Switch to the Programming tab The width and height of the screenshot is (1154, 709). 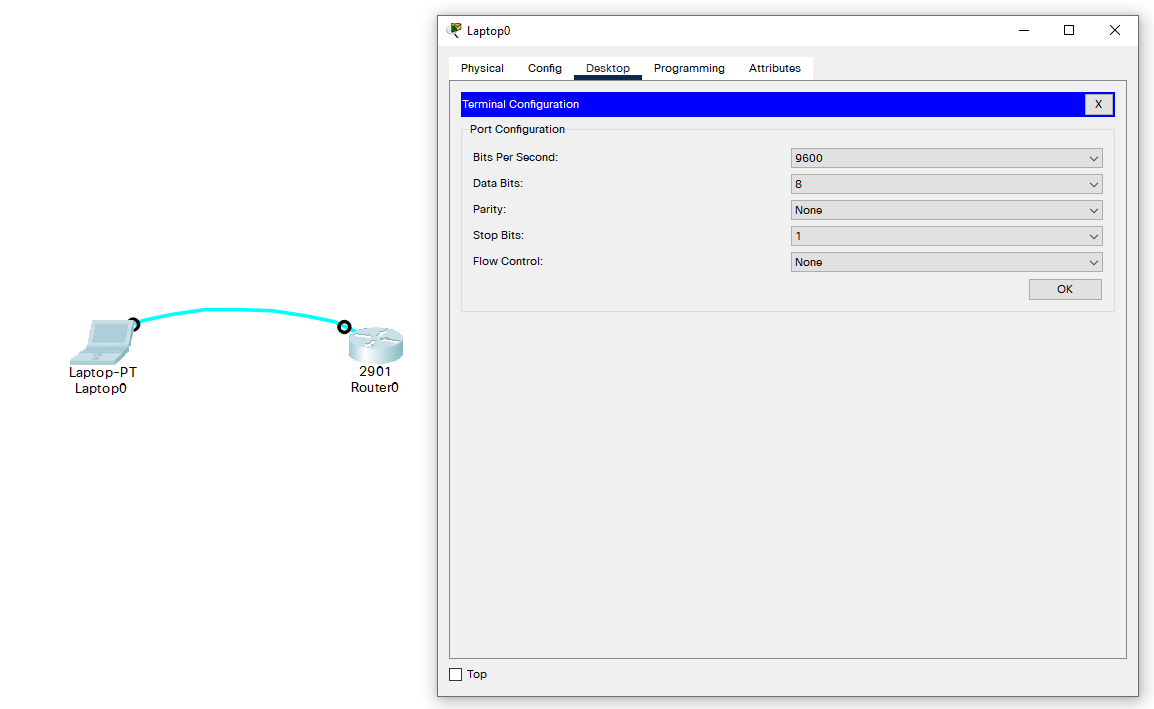(689, 68)
